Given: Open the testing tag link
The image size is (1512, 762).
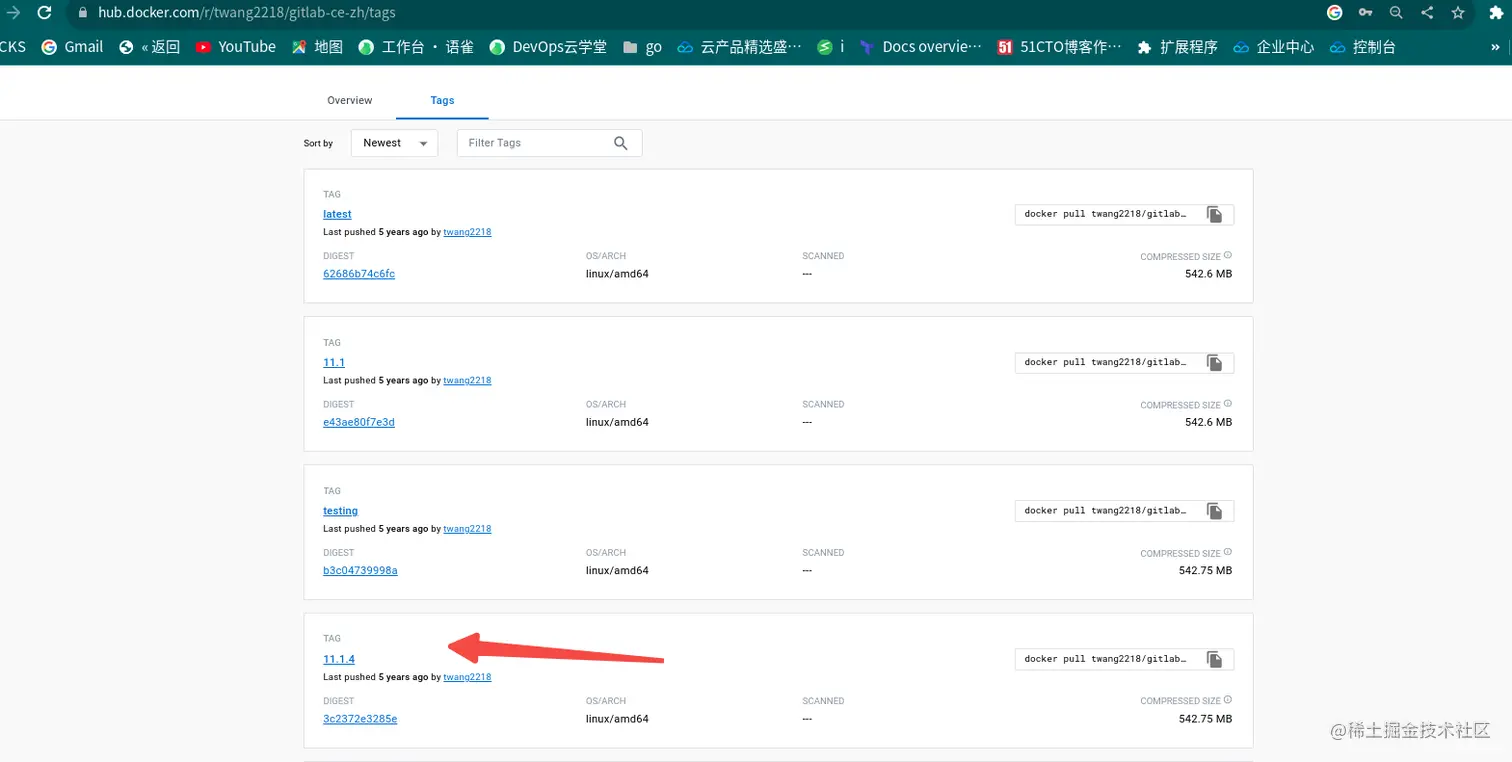Looking at the screenshot, I should [340, 510].
